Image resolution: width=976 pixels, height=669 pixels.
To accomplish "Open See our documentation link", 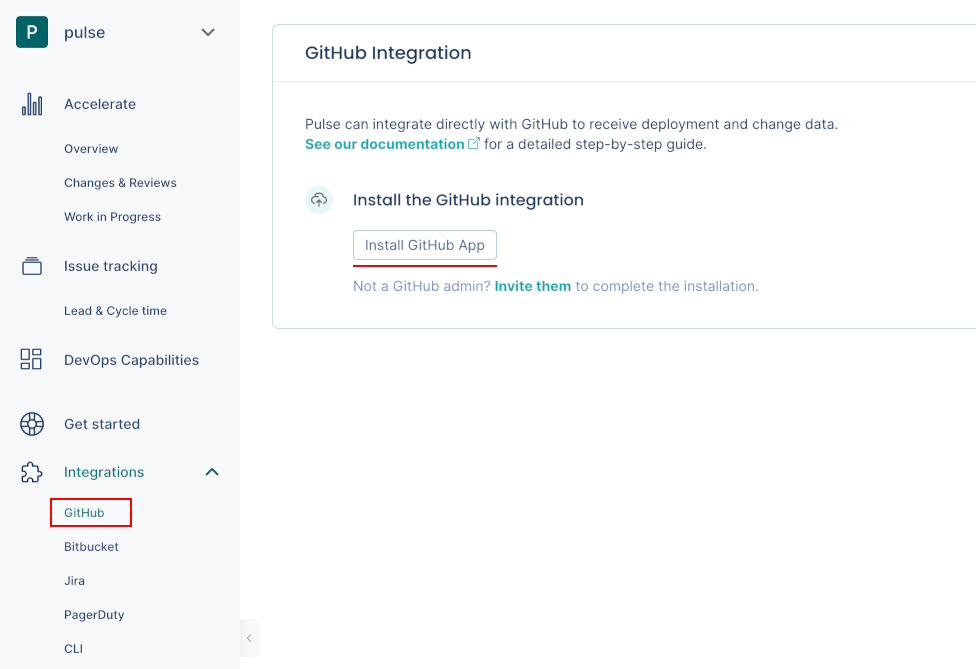I will click(384, 143).
